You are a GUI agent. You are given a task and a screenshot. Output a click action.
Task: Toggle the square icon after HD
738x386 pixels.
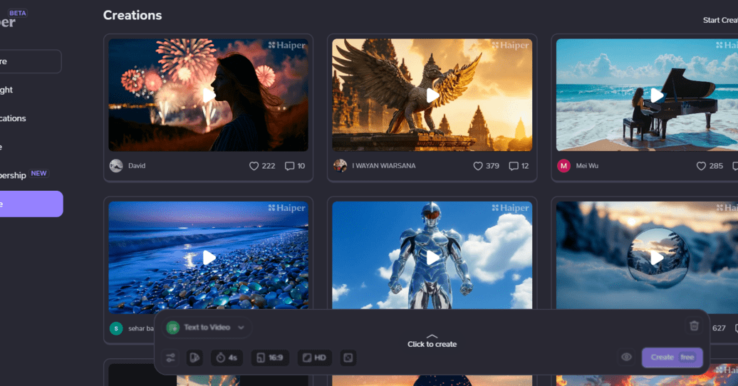(x=348, y=358)
